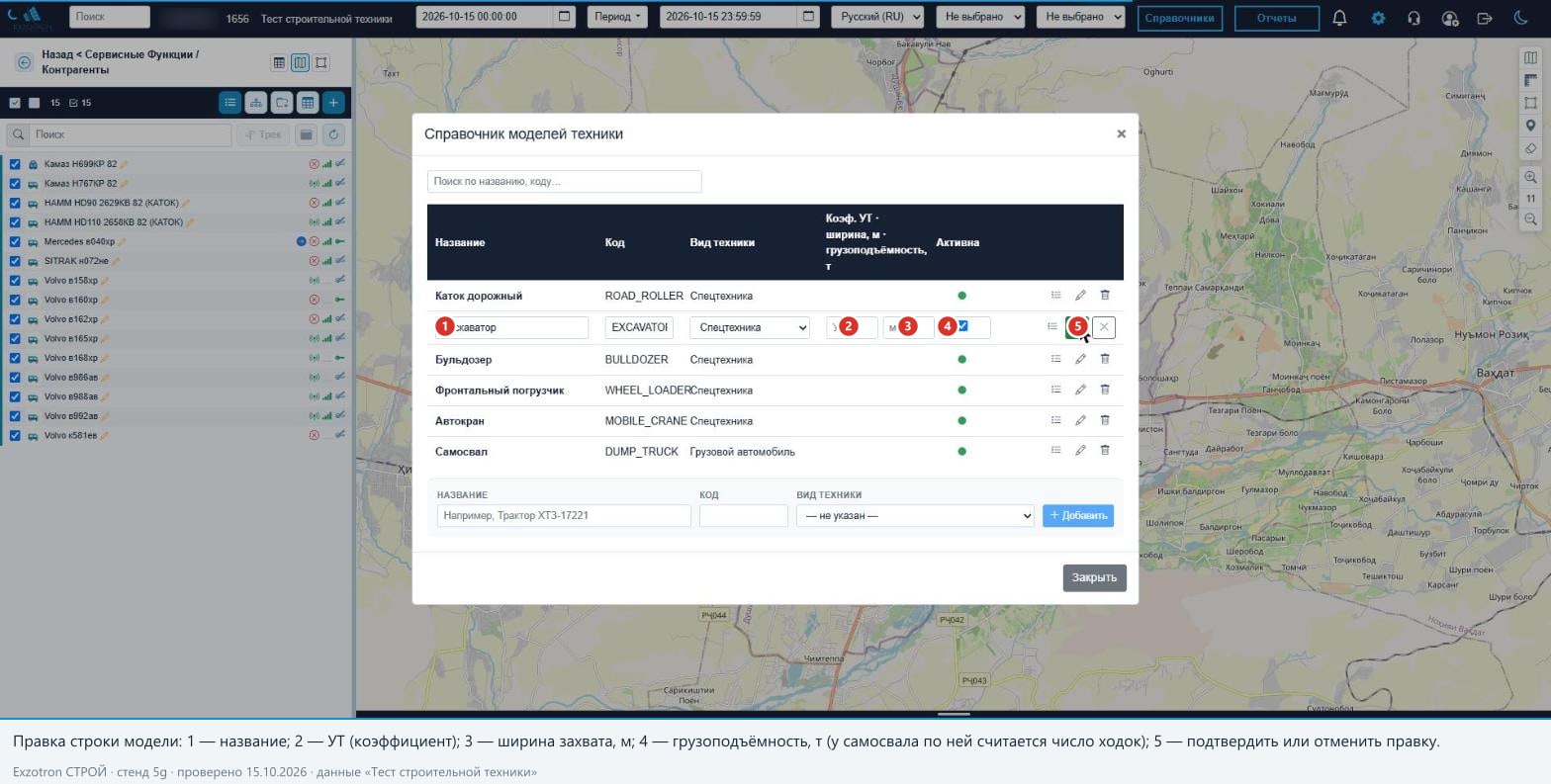Open the second Не выбрано dropdown
The height and width of the screenshot is (784, 1551).
[x=1081, y=17]
